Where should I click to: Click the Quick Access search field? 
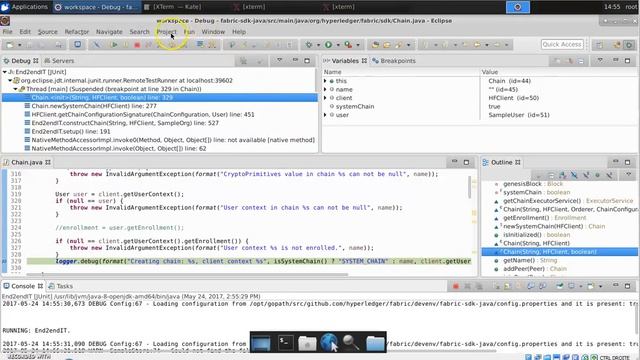tap(562, 44)
